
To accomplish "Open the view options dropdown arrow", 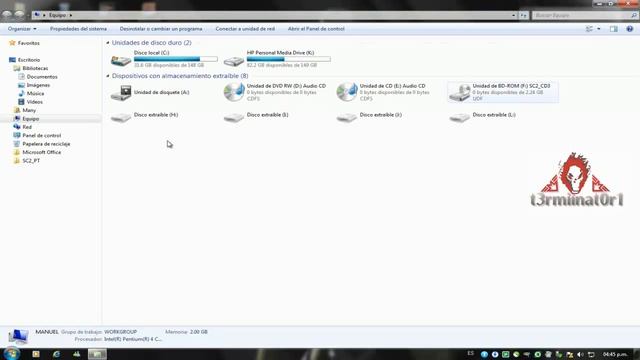I will [599, 29].
